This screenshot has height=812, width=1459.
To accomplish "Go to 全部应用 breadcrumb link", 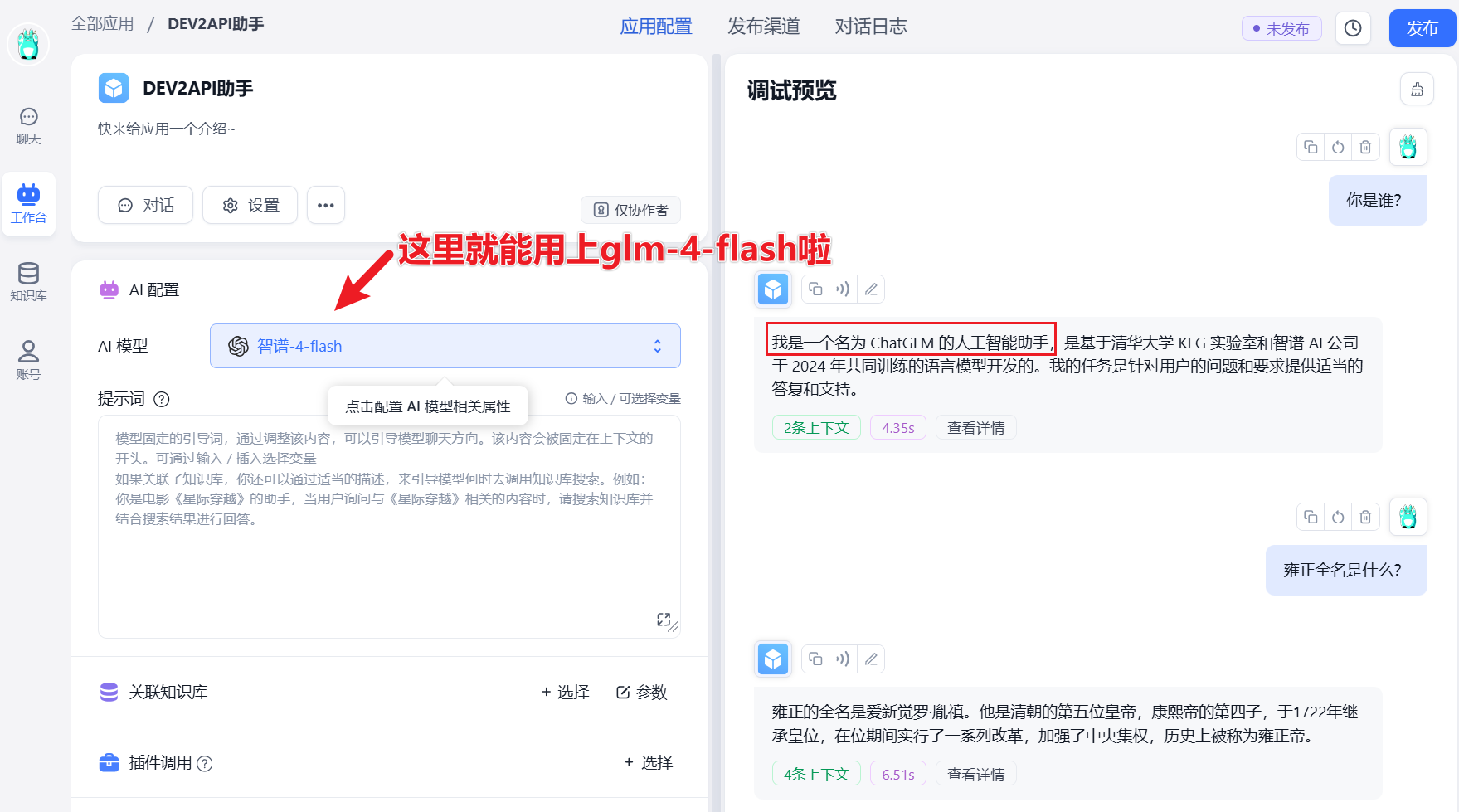I will 103,23.
